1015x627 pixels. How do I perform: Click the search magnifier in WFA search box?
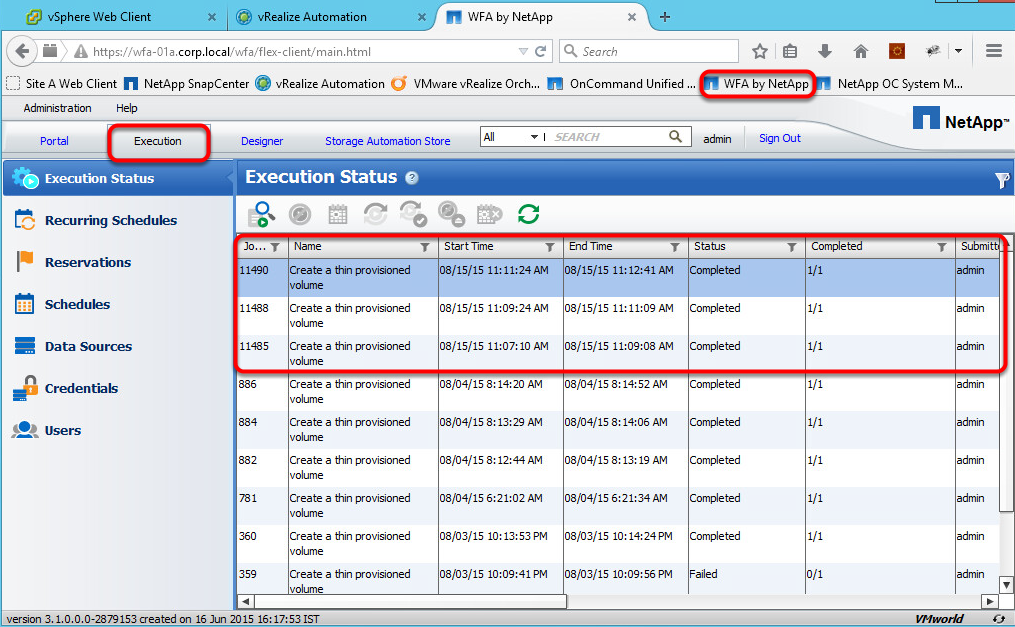[675, 137]
